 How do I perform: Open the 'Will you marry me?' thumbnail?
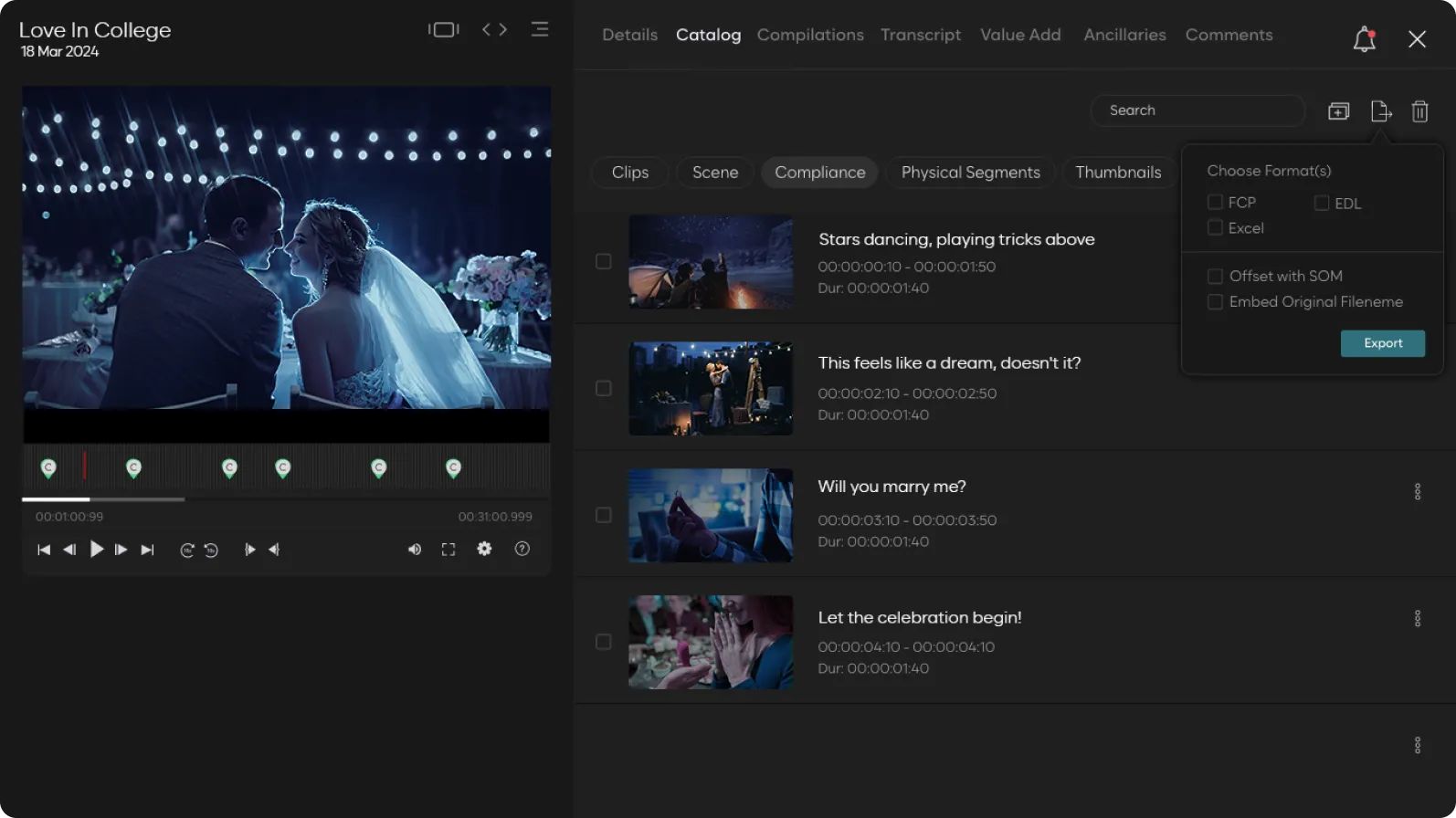[711, 516]
